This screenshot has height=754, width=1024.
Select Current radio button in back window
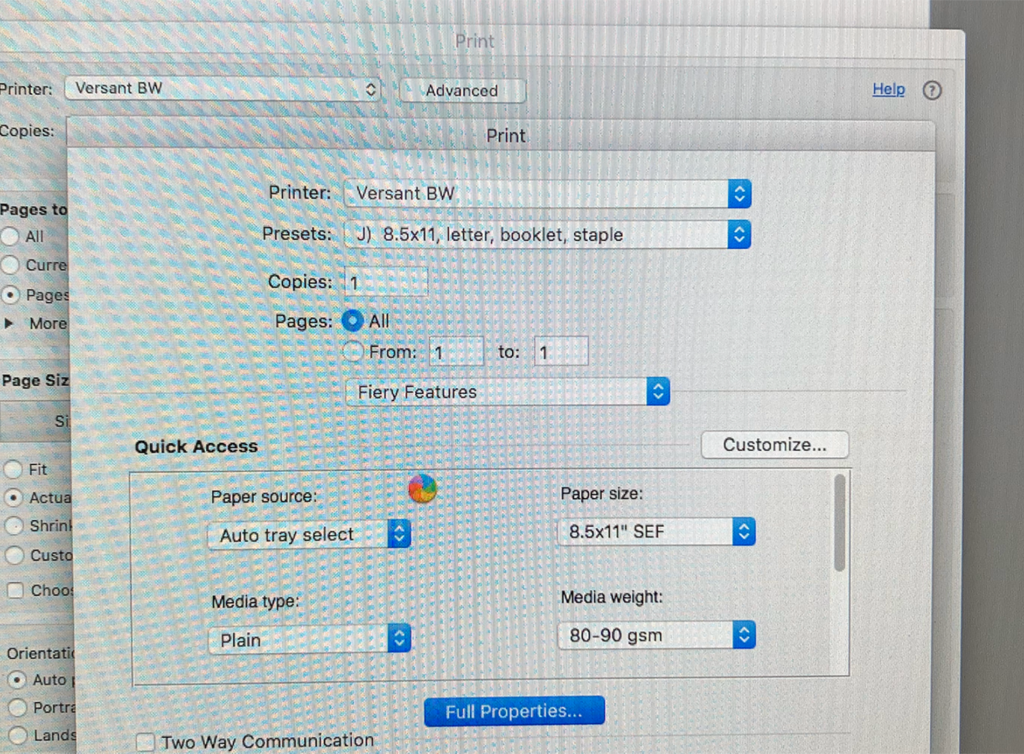(10, 265)
